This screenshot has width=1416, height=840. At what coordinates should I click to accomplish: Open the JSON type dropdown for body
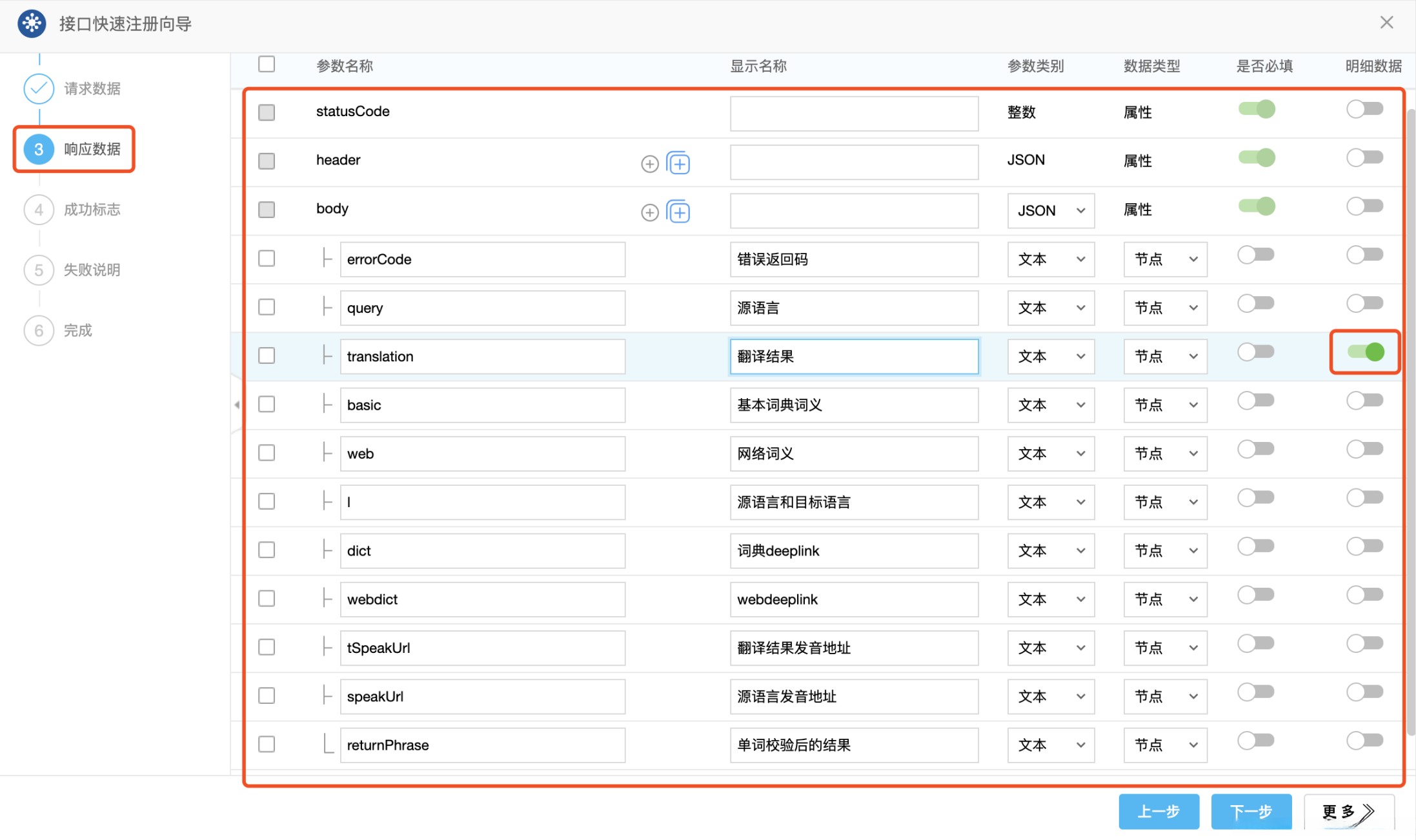[1050, 211]
